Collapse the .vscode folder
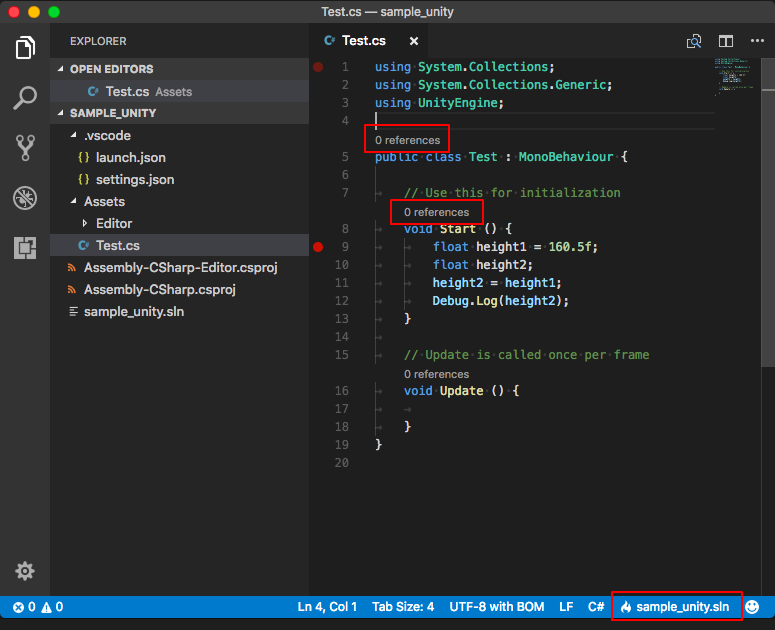 click(x=73, y=135)
